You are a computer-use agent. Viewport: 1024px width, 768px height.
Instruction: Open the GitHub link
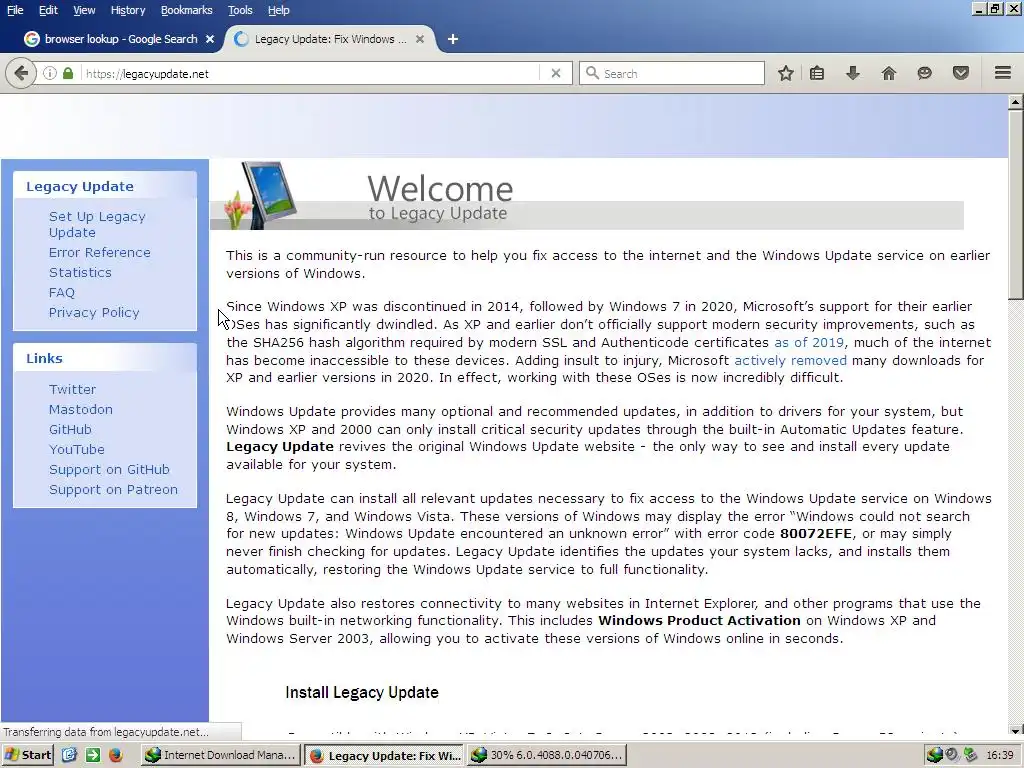[x=70, y=429]
